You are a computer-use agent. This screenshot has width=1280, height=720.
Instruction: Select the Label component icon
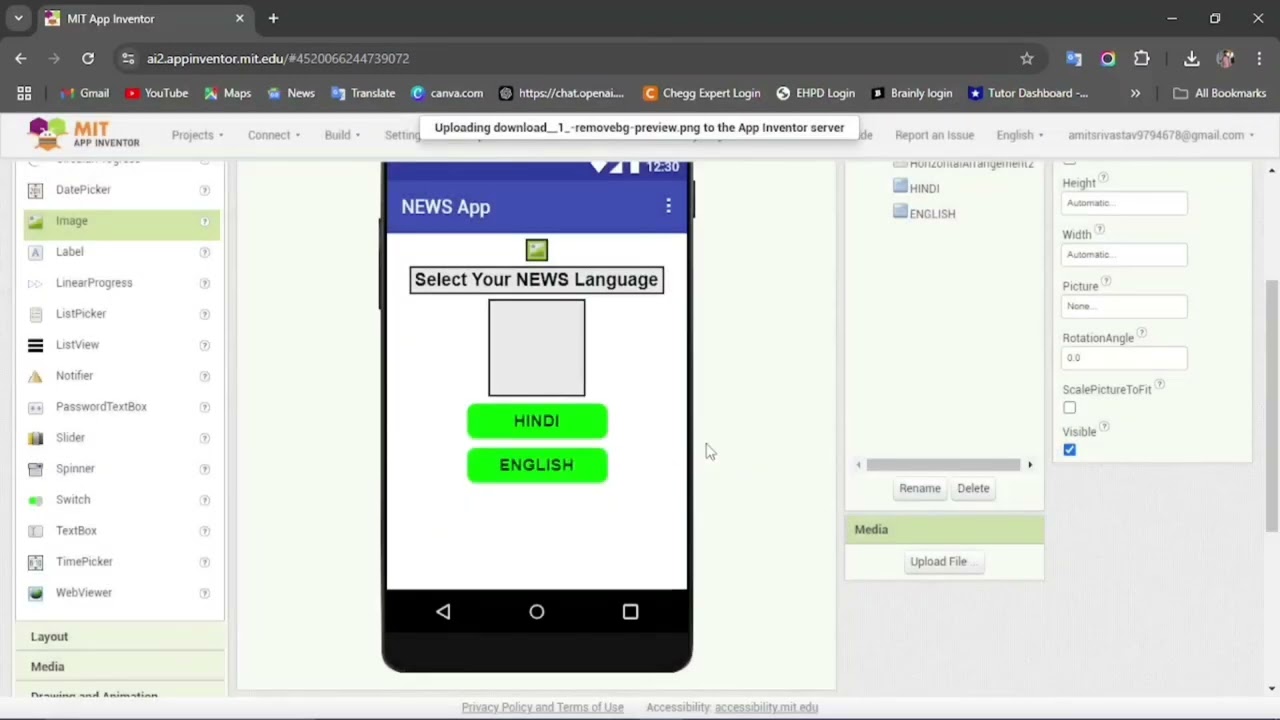(x=36, y=252)
